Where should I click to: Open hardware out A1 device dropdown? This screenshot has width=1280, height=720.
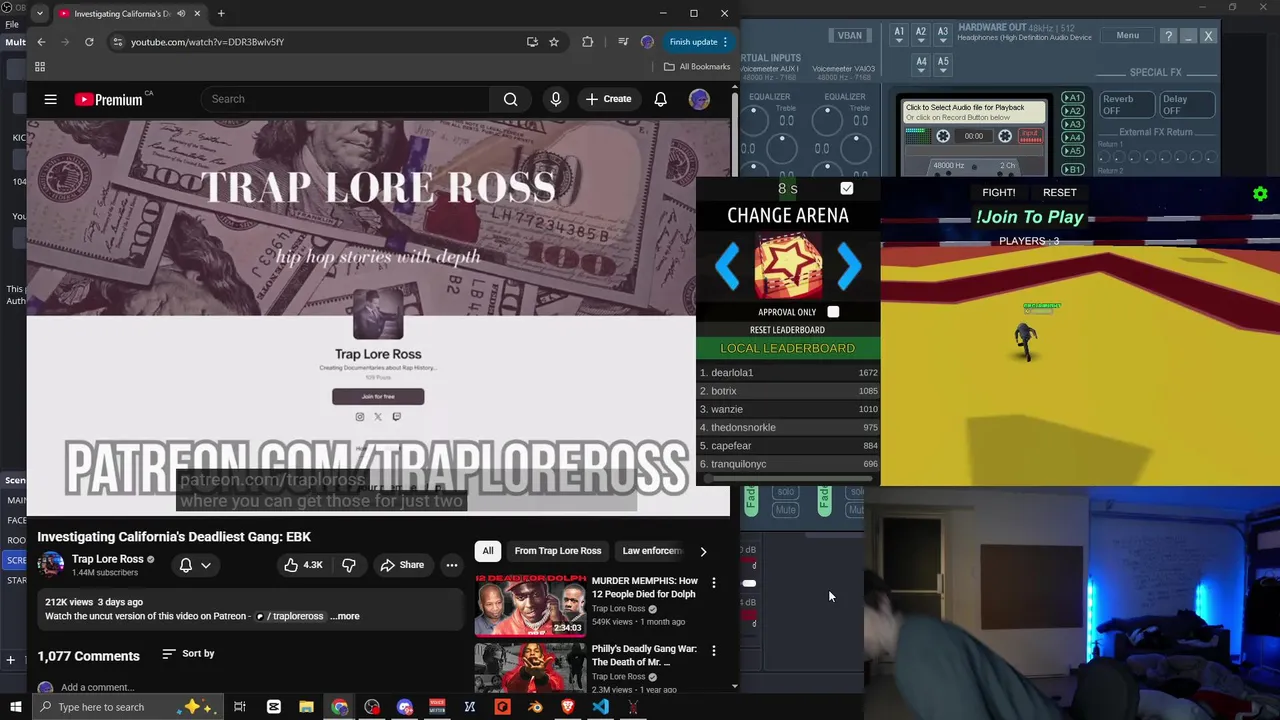pos(899,35)
